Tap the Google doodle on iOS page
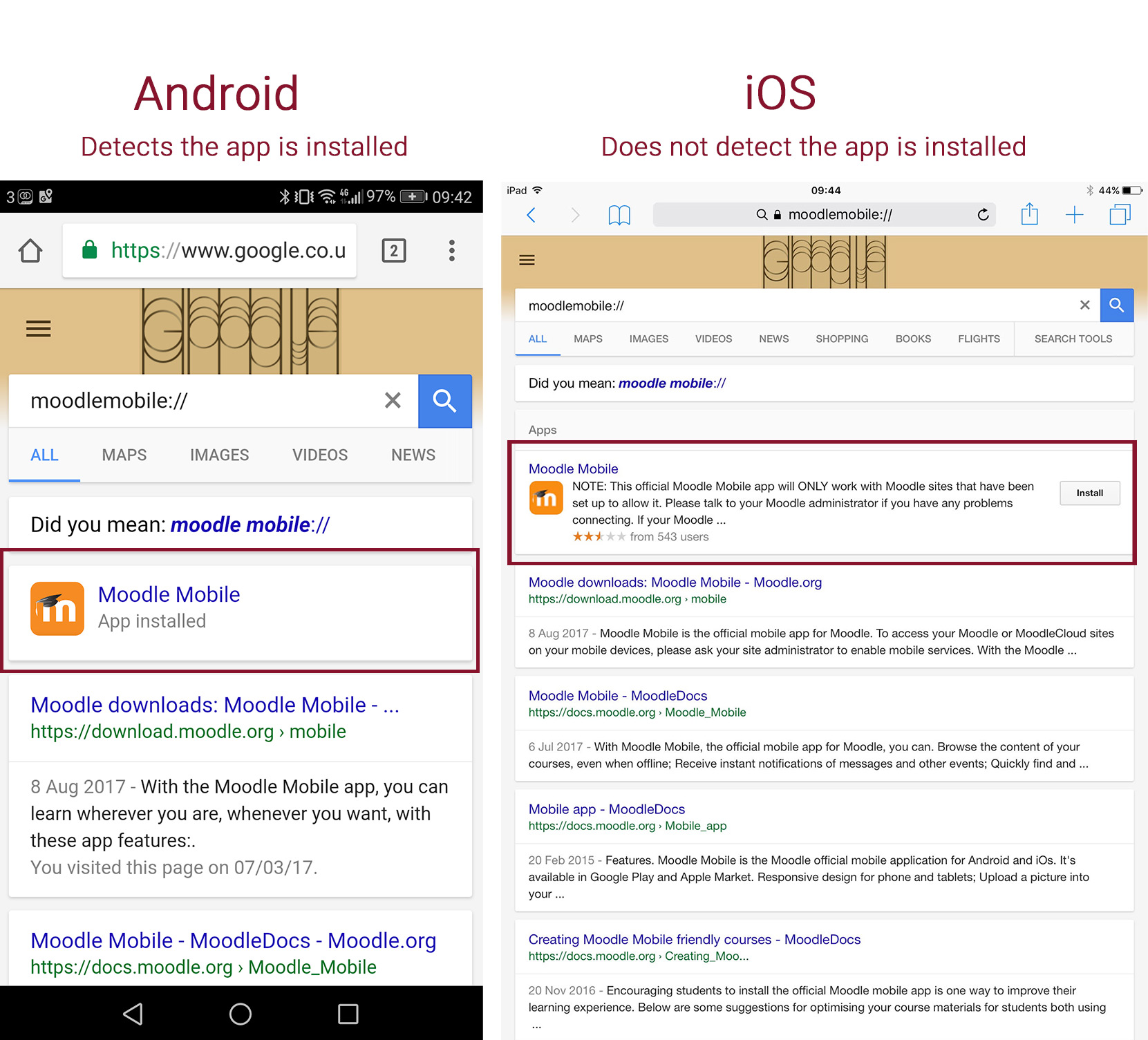1148x1040 pixels. click(x=824, y=262)
